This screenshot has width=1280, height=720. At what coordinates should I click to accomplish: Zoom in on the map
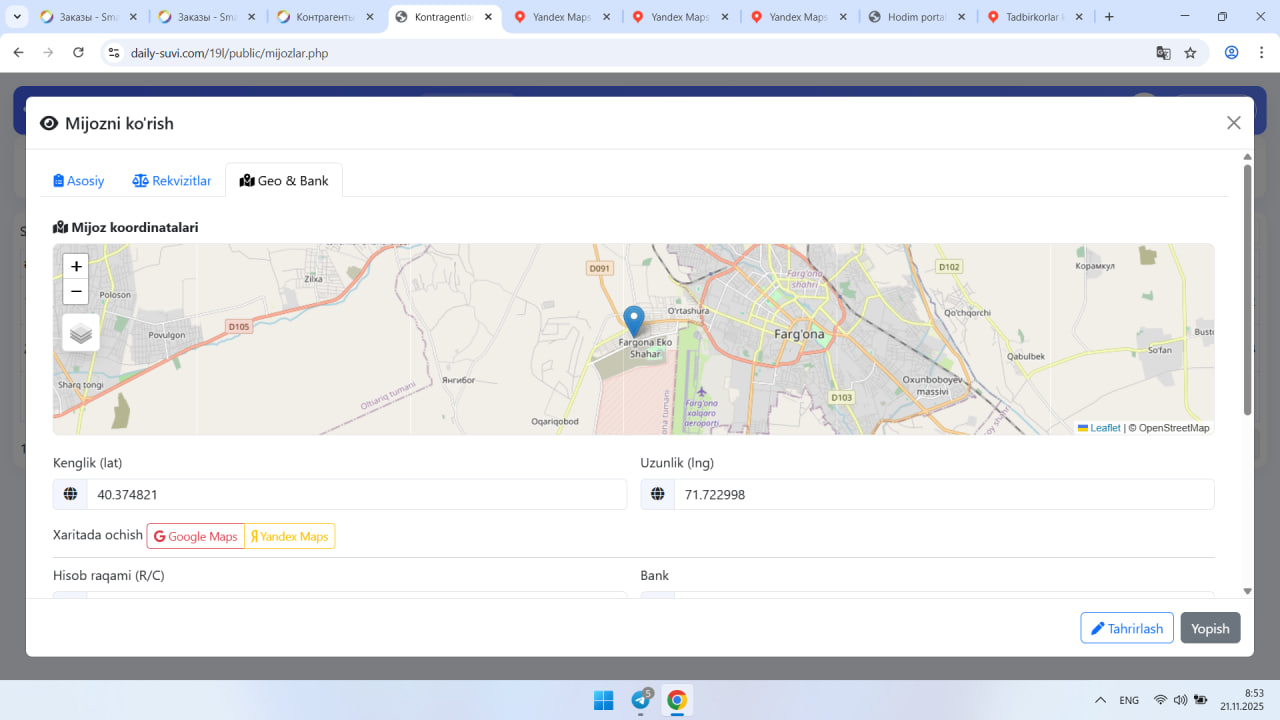point(76,266)
